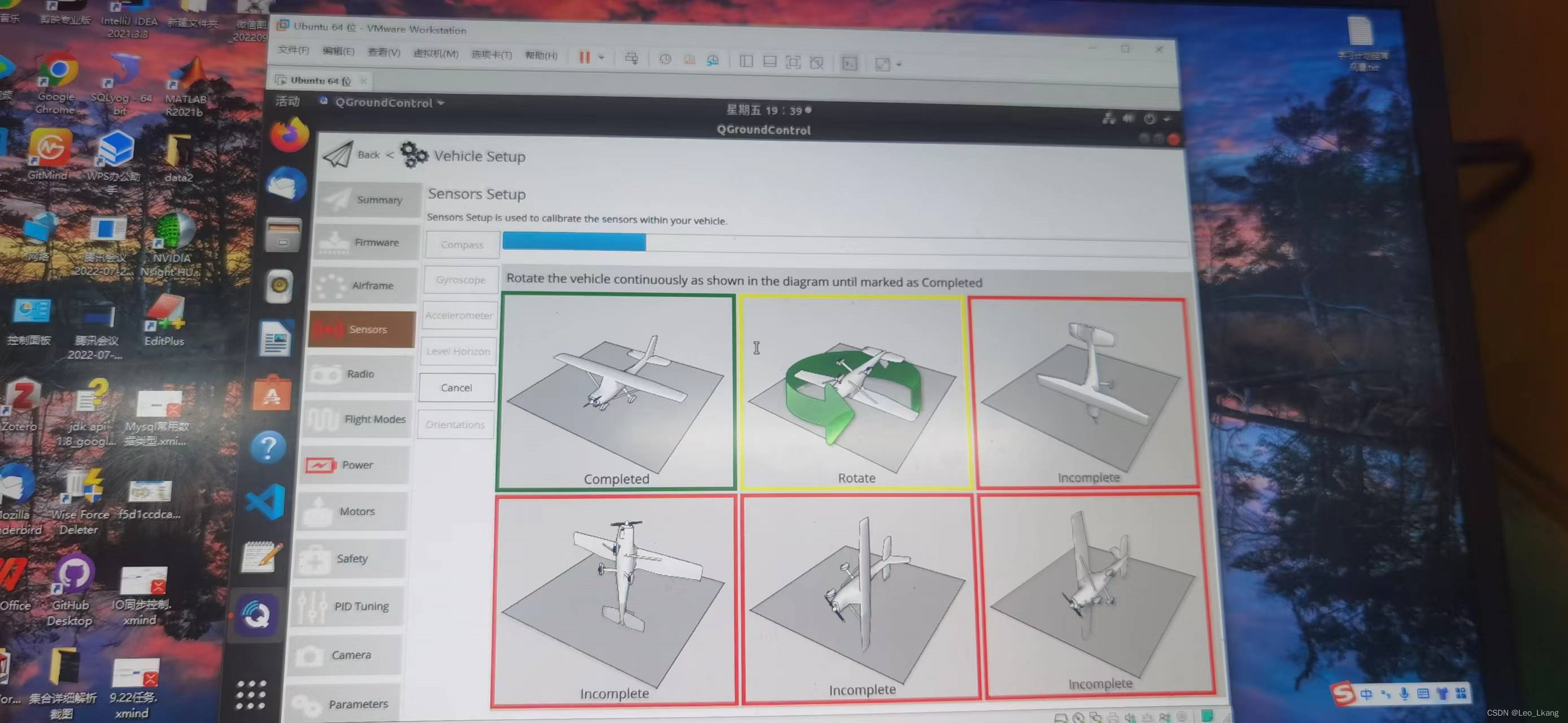Open the Camera setup page
The image size is (1568, 723).
pyautogui.click(x=345, y=654)
